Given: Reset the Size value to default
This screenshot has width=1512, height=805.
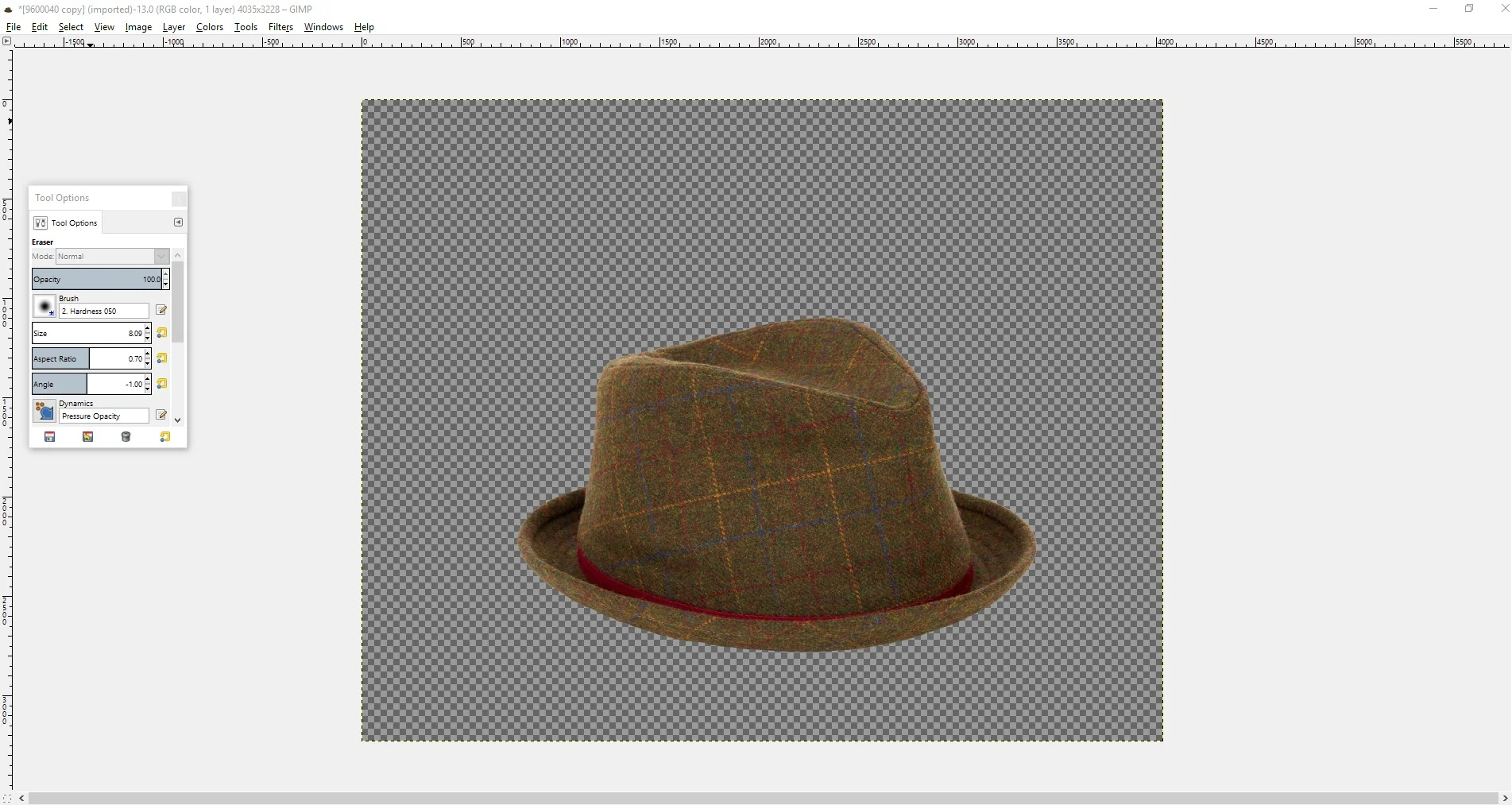Looking at the screenshot, I should coord(161,333).
